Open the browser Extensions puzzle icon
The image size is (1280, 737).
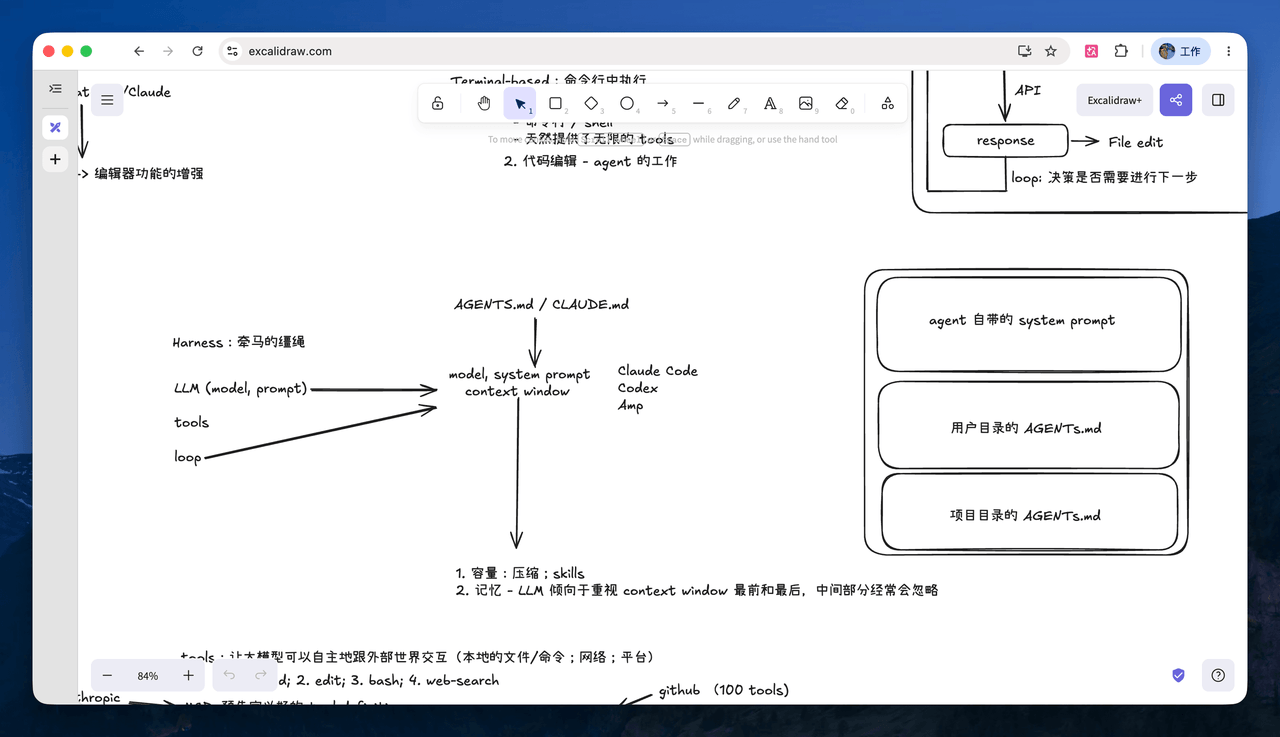pyautogui.click(x=1121, y=51)
